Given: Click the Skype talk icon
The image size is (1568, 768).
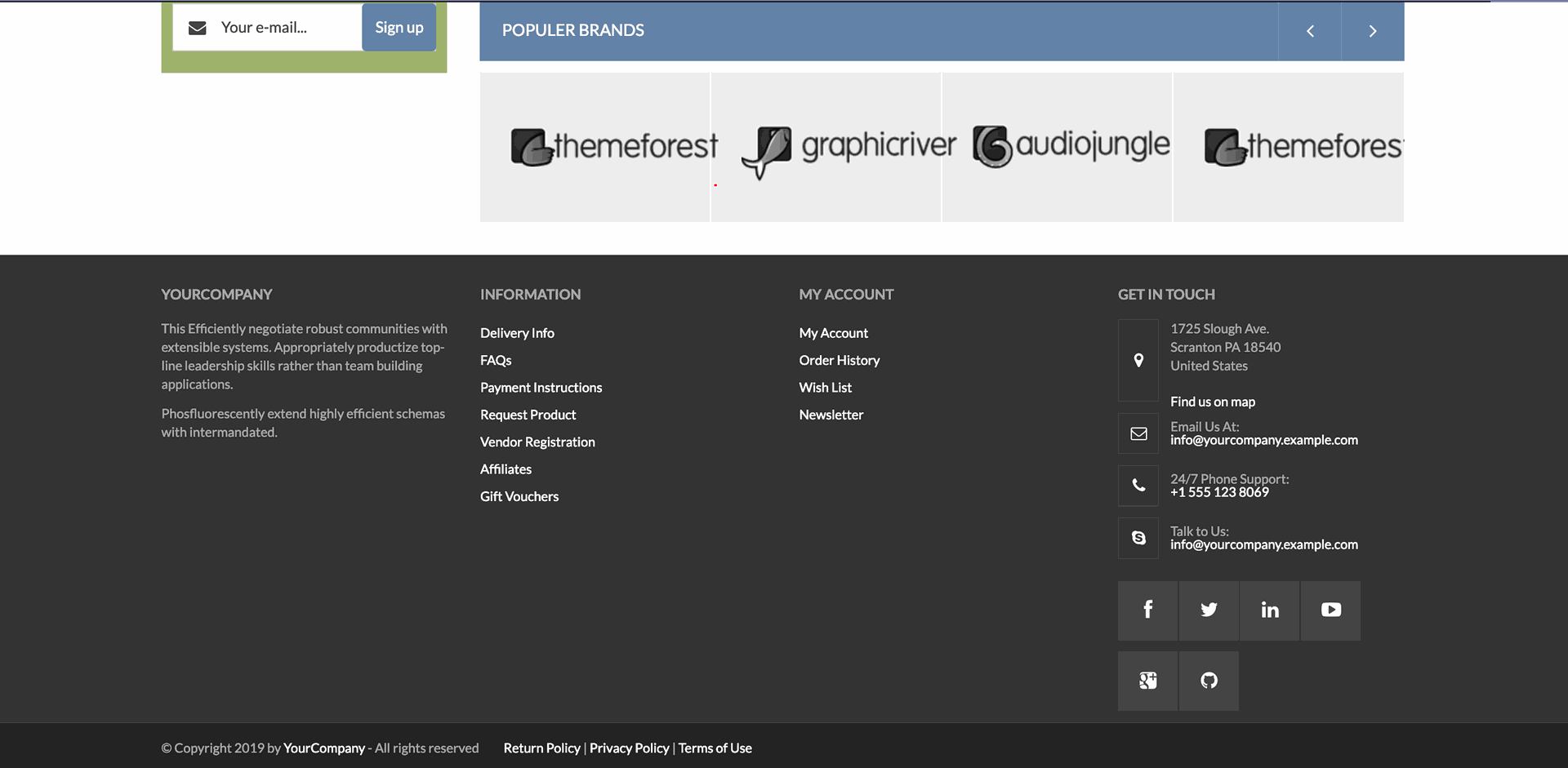Looking at the screenshot, I should (1138, 538).
